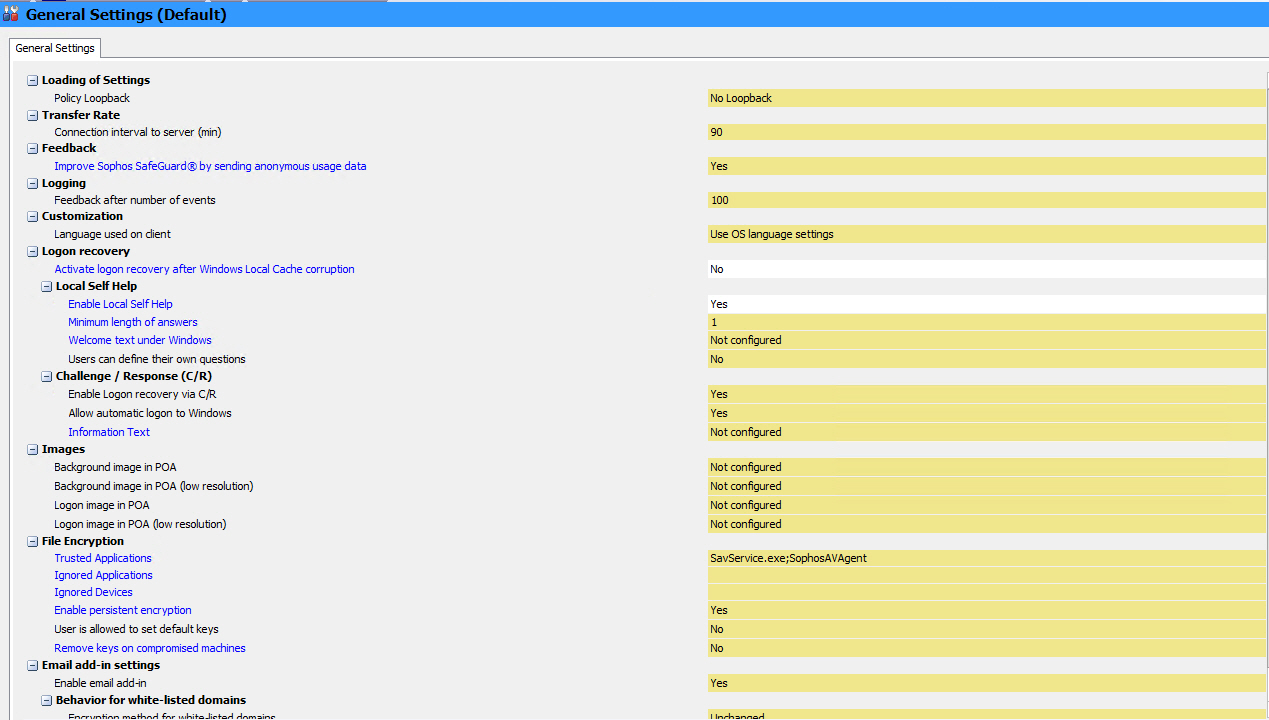Click the Trusted Applications value 'SavService.exe;SophosAVAgent'

(x=986, y=558)
